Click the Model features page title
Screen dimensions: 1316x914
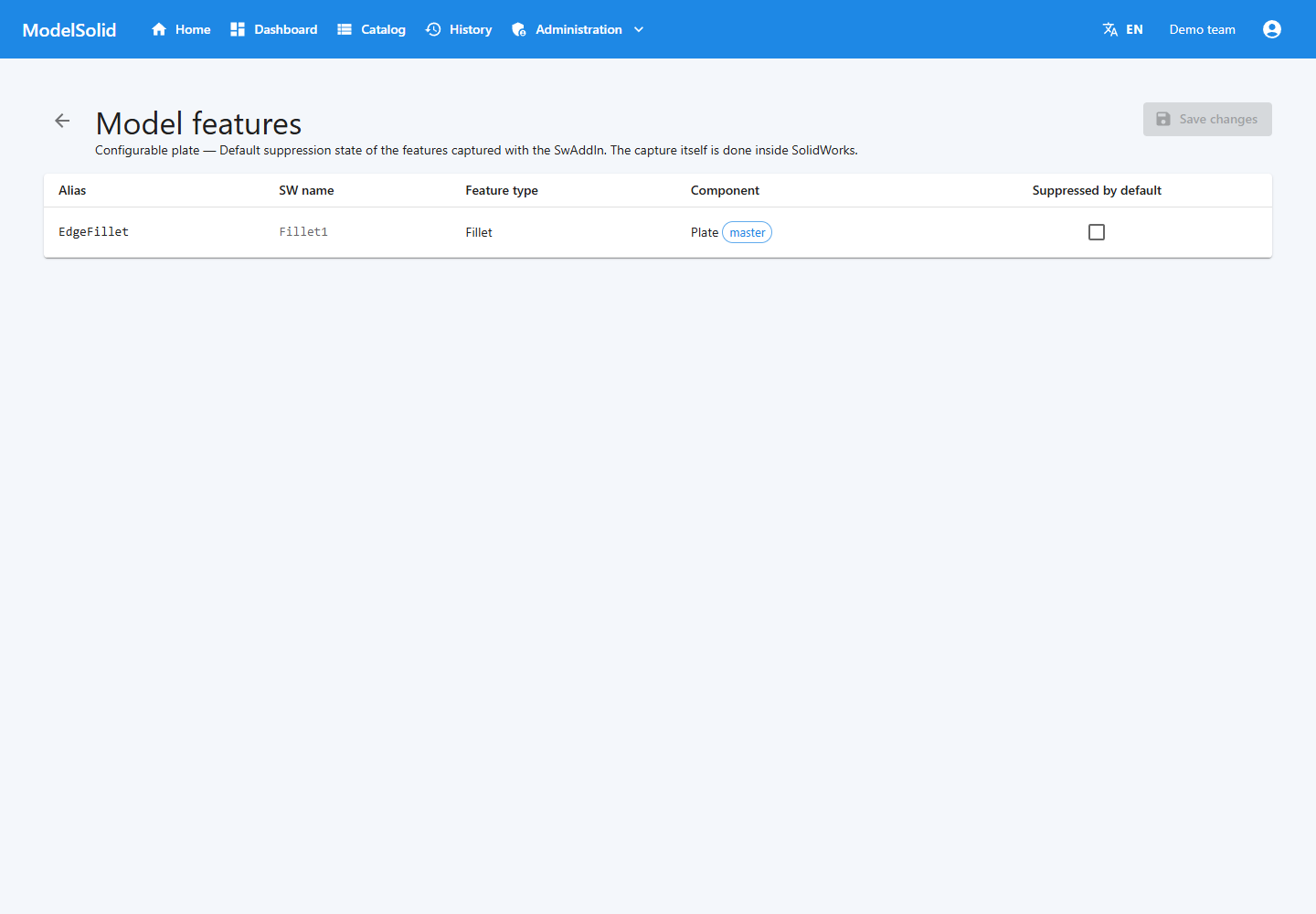click(198, 123)
